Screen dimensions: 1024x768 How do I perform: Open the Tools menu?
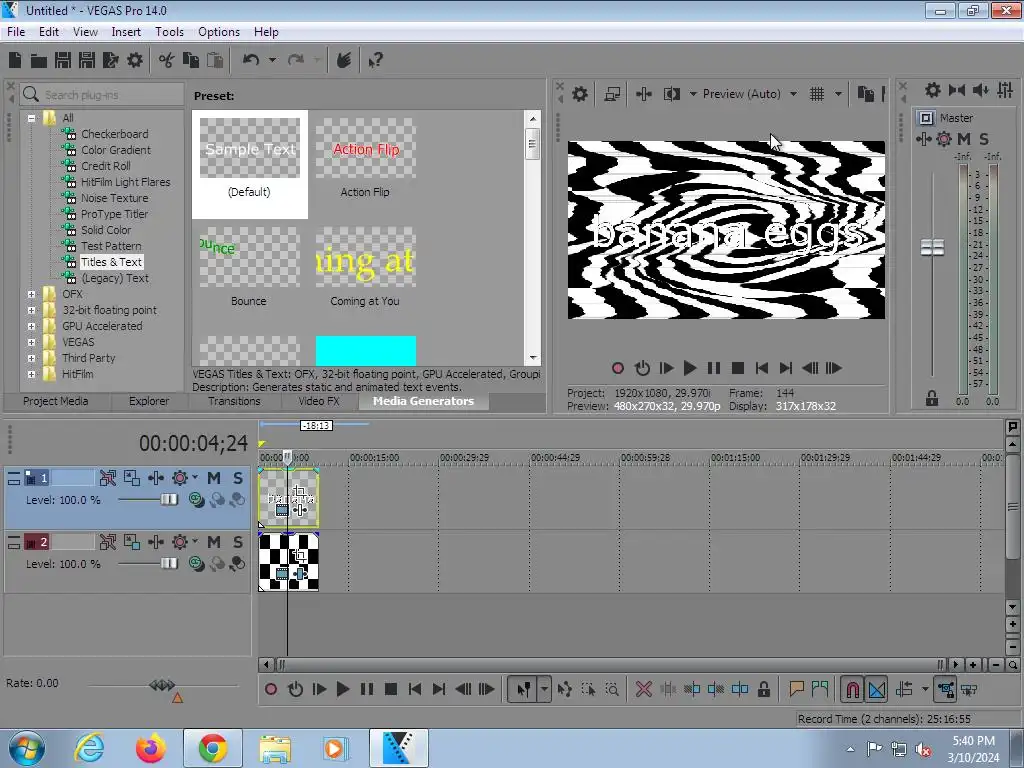pyautogui.click(x=169, y=31)
